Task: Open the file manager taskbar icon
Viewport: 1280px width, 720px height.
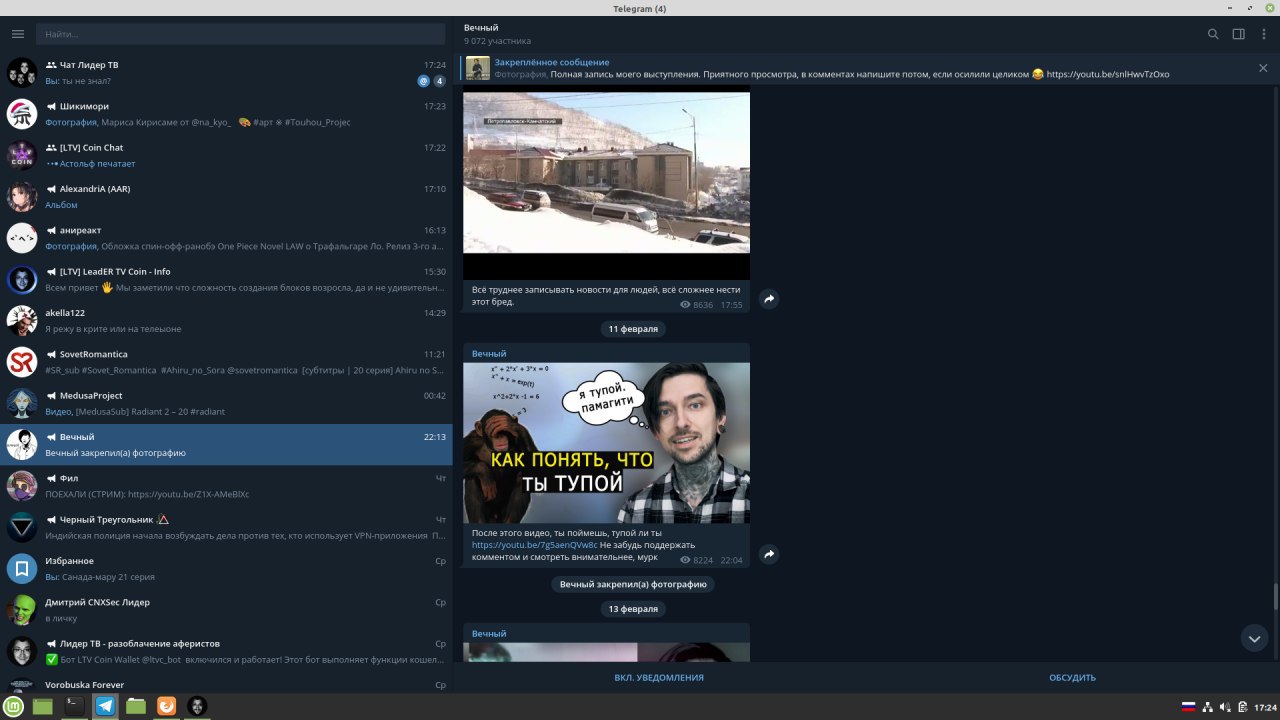Action: (136, 706)
